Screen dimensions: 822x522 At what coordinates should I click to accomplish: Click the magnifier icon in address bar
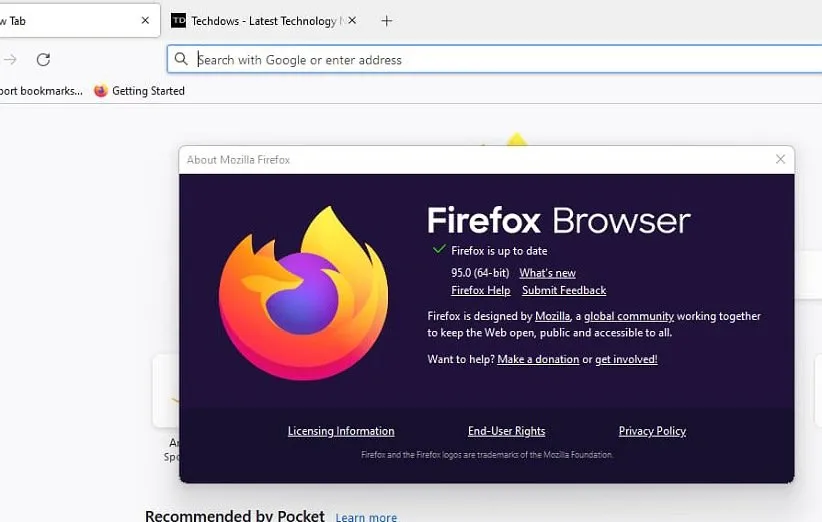click(181, 60)
